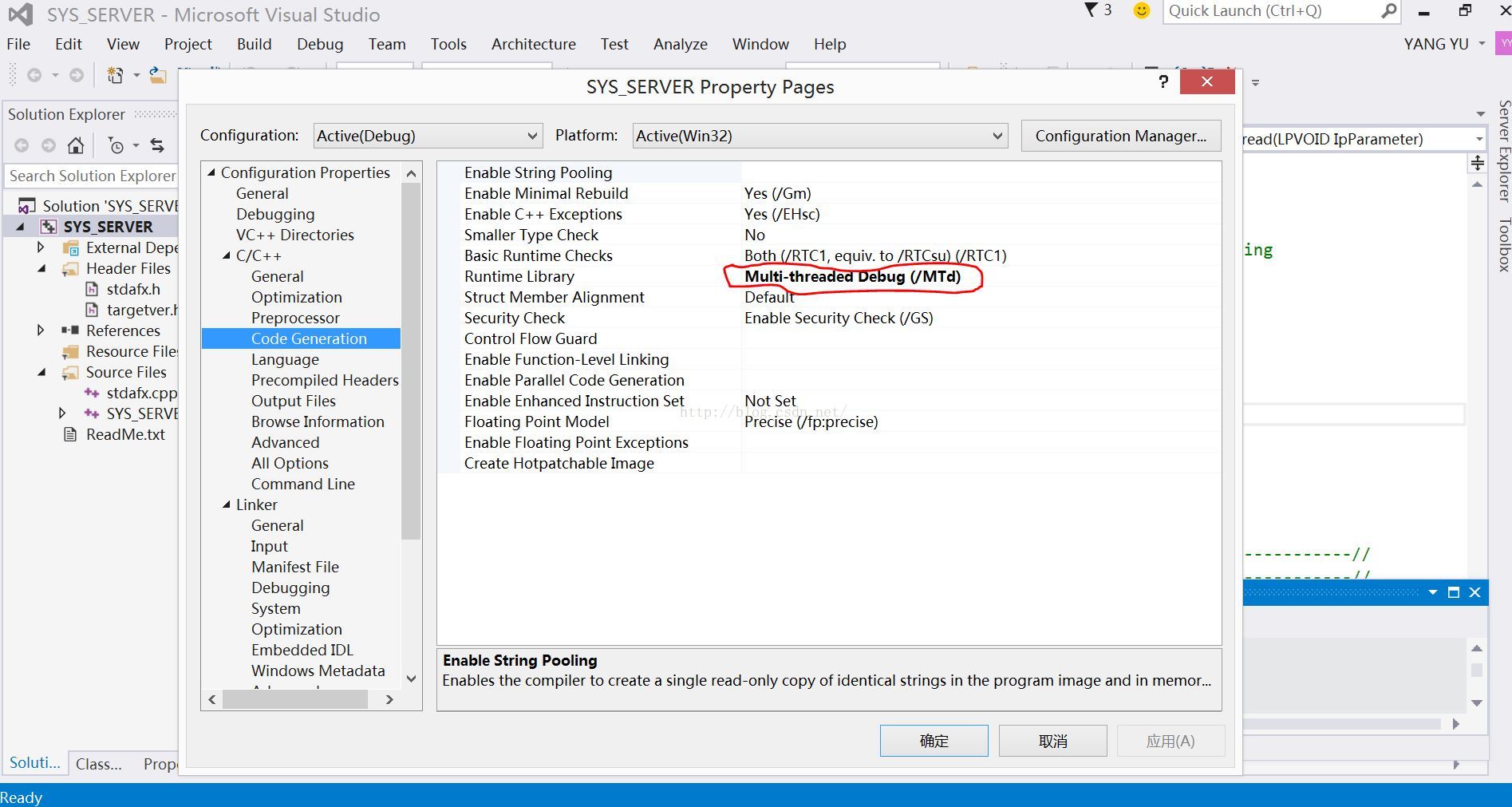Open the Configuration dropdown Active(Debug)

point(428,136)
